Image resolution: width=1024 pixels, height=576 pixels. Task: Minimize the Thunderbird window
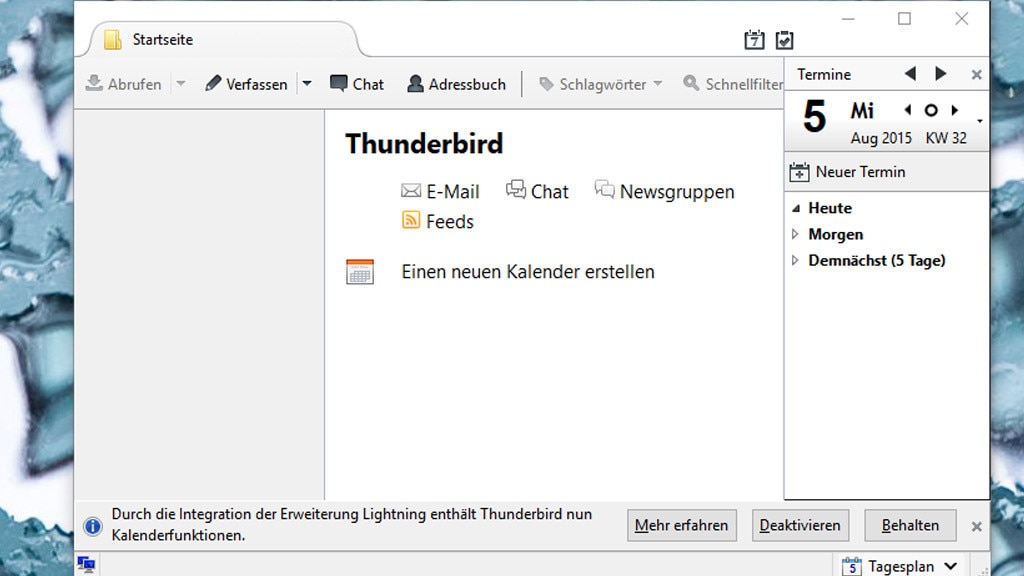click(x=848, y=19)
